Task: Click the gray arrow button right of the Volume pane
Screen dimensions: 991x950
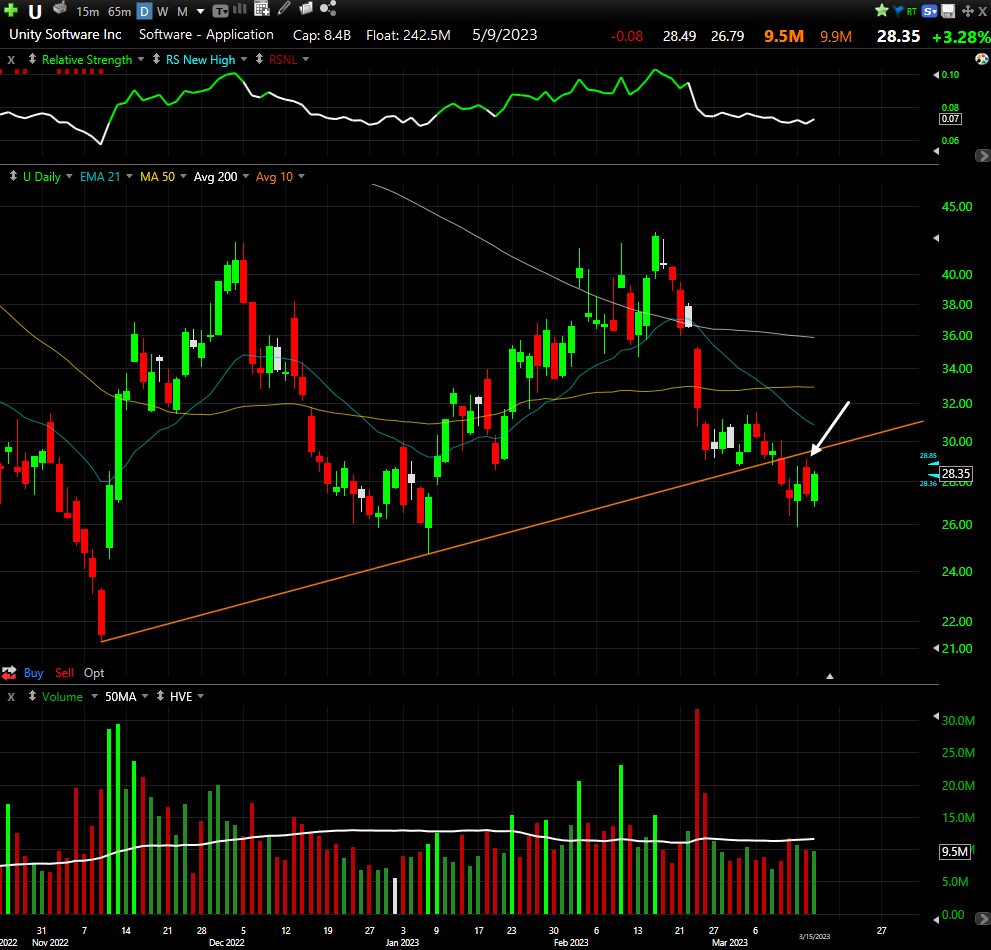Action: tap(983, 918)
